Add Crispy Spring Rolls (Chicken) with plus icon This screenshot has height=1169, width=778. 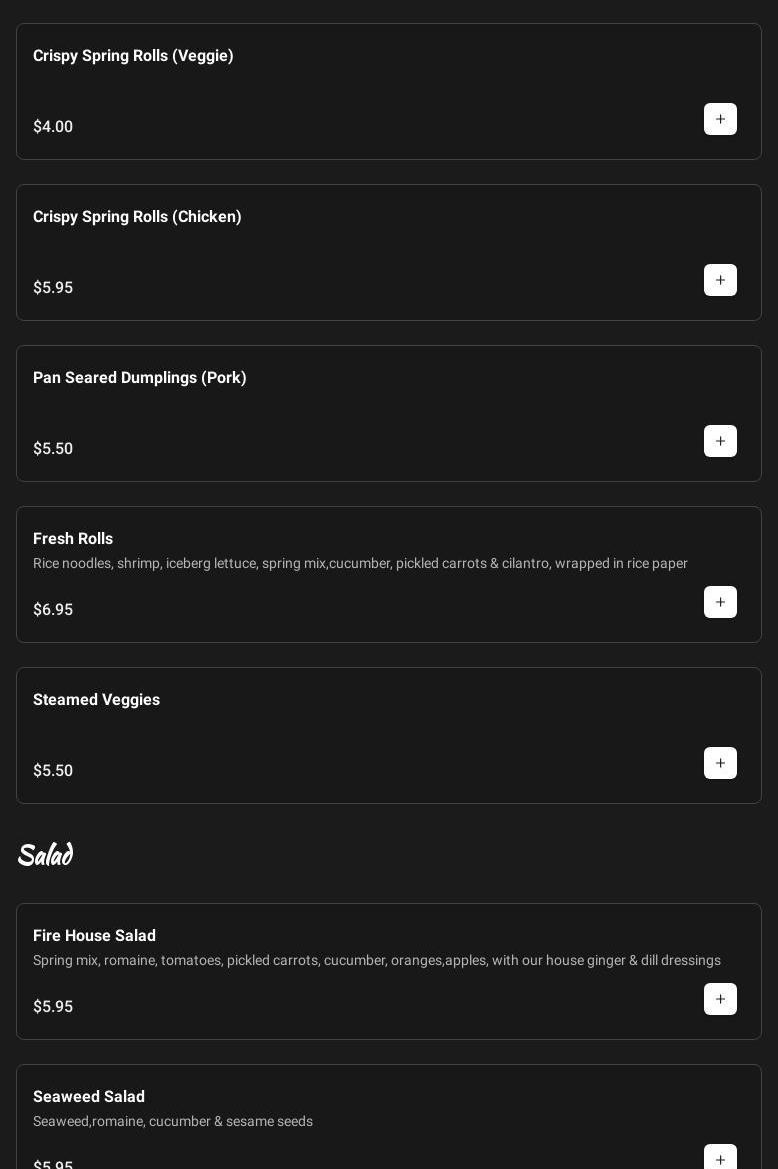(720, 280)
